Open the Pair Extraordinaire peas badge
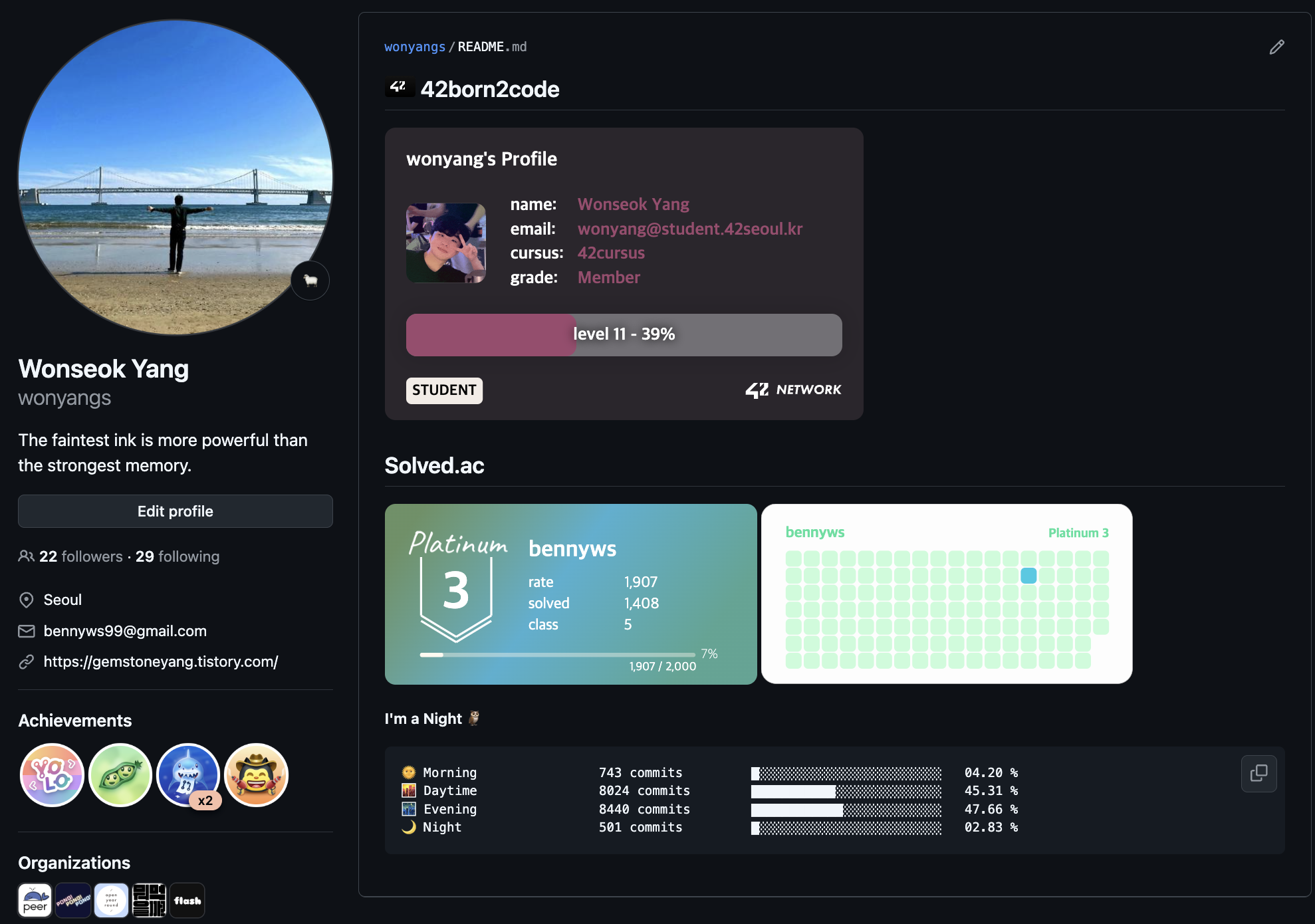The height and width of the screenshot is (924, 1315). point(120,775)
